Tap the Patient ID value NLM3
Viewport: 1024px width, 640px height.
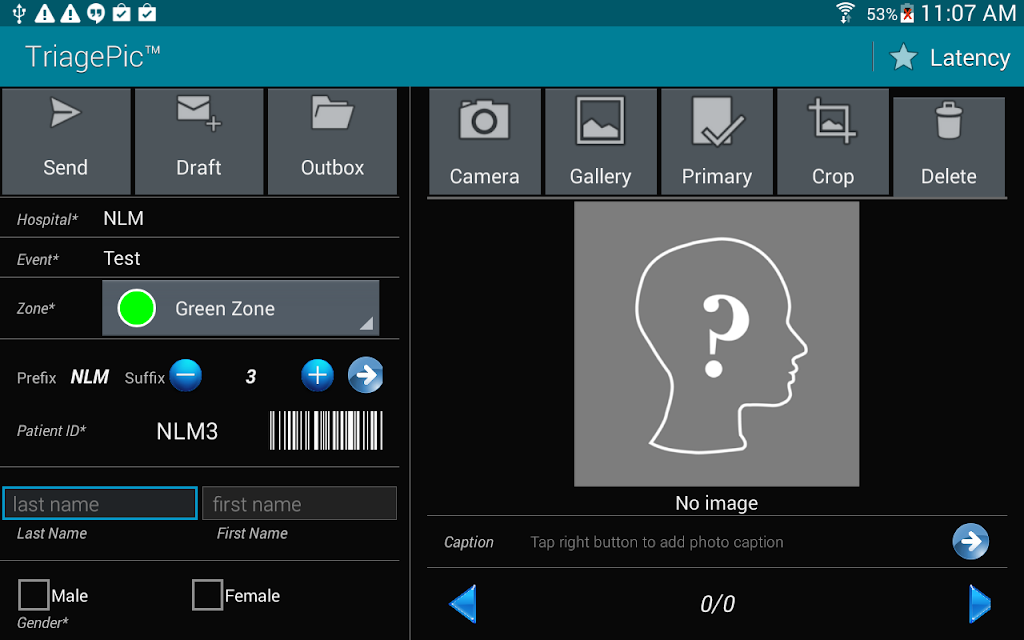tap(187, 431)
